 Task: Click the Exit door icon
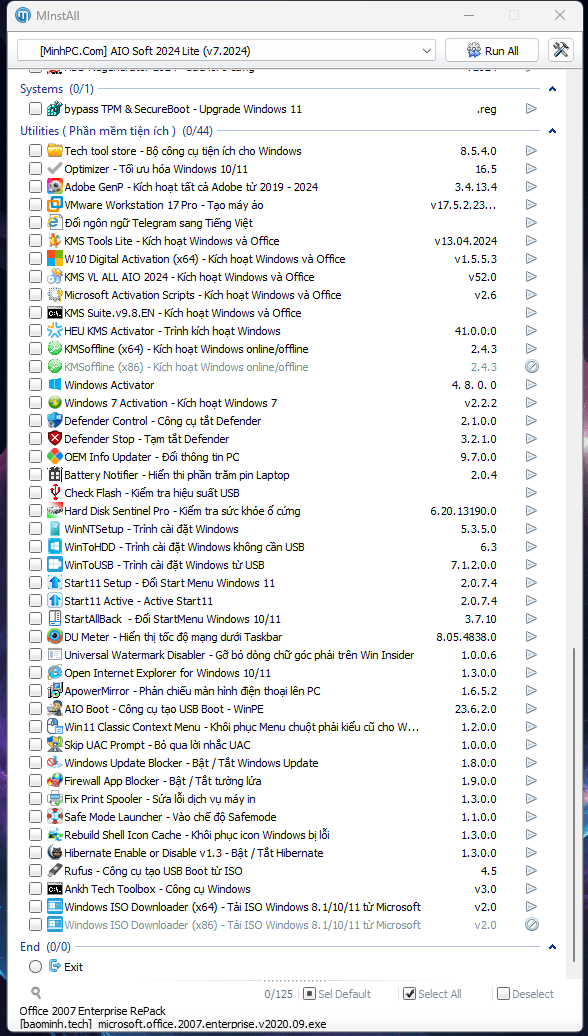[x=55, y=966]
